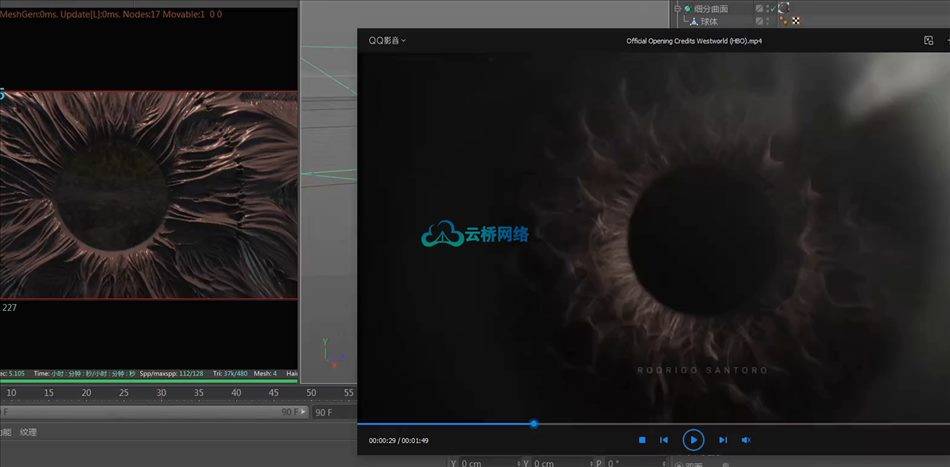Click the 细分曲面 subdivision surface icon
950x467 pixels.
(688, 9)
